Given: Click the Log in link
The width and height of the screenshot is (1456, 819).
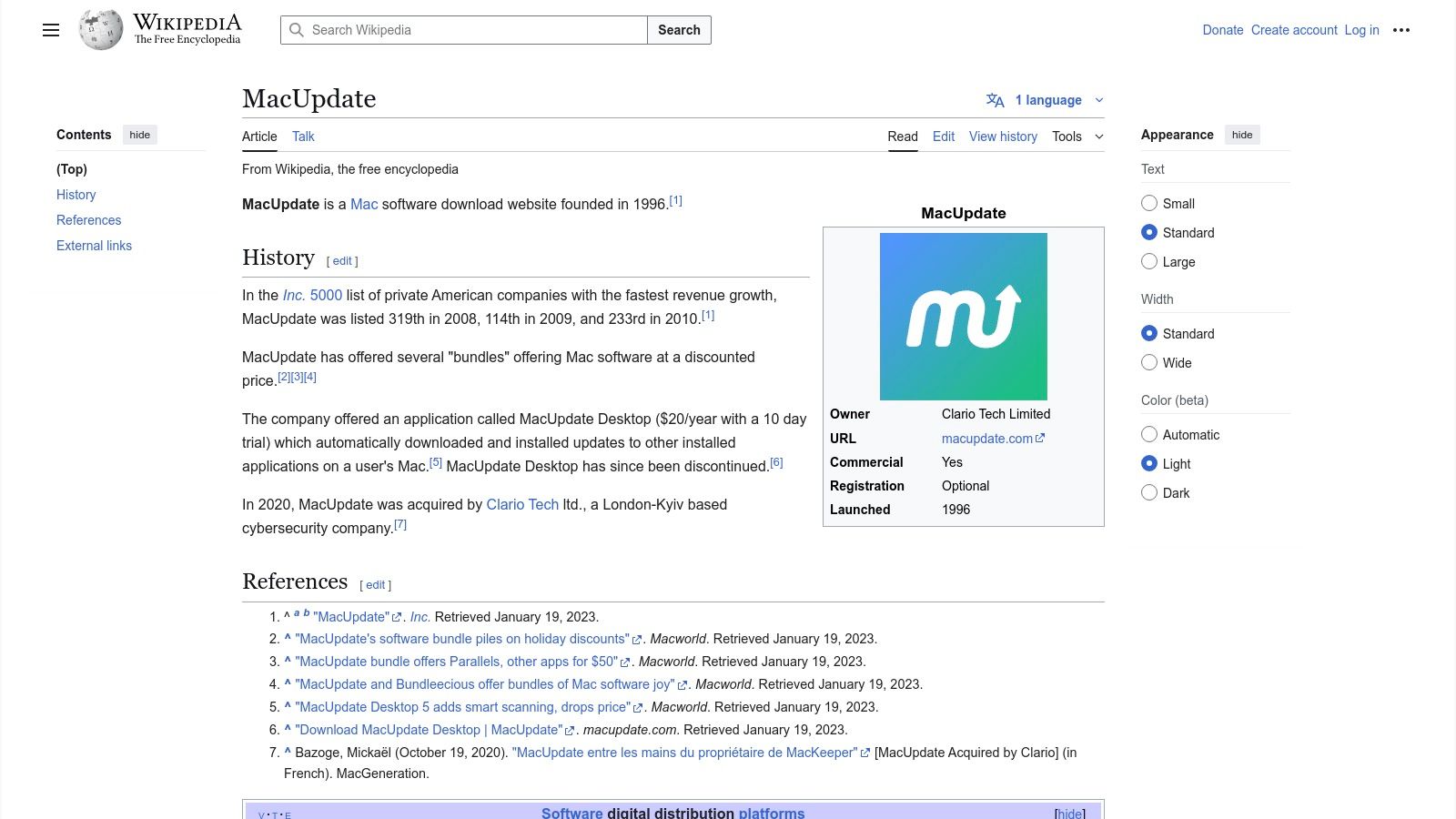Looking at the screenshot, I should tap(1362, 30).
